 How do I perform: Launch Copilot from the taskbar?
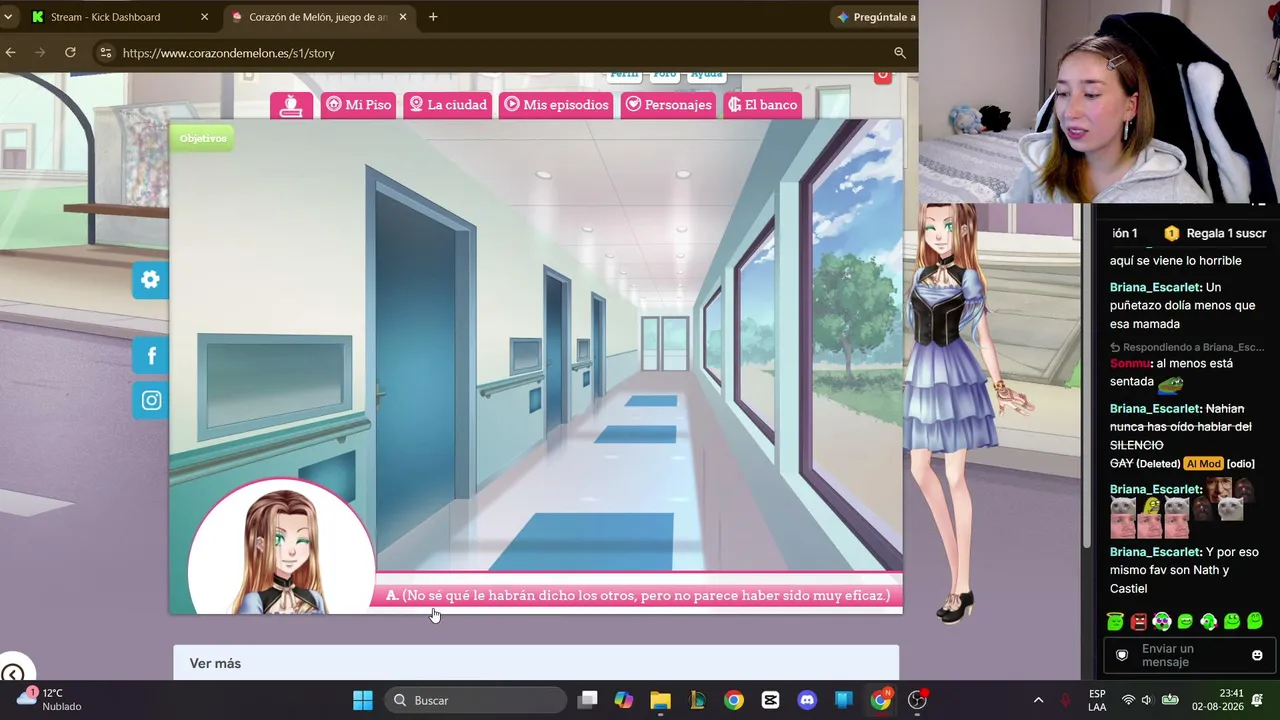coord(624,700)
